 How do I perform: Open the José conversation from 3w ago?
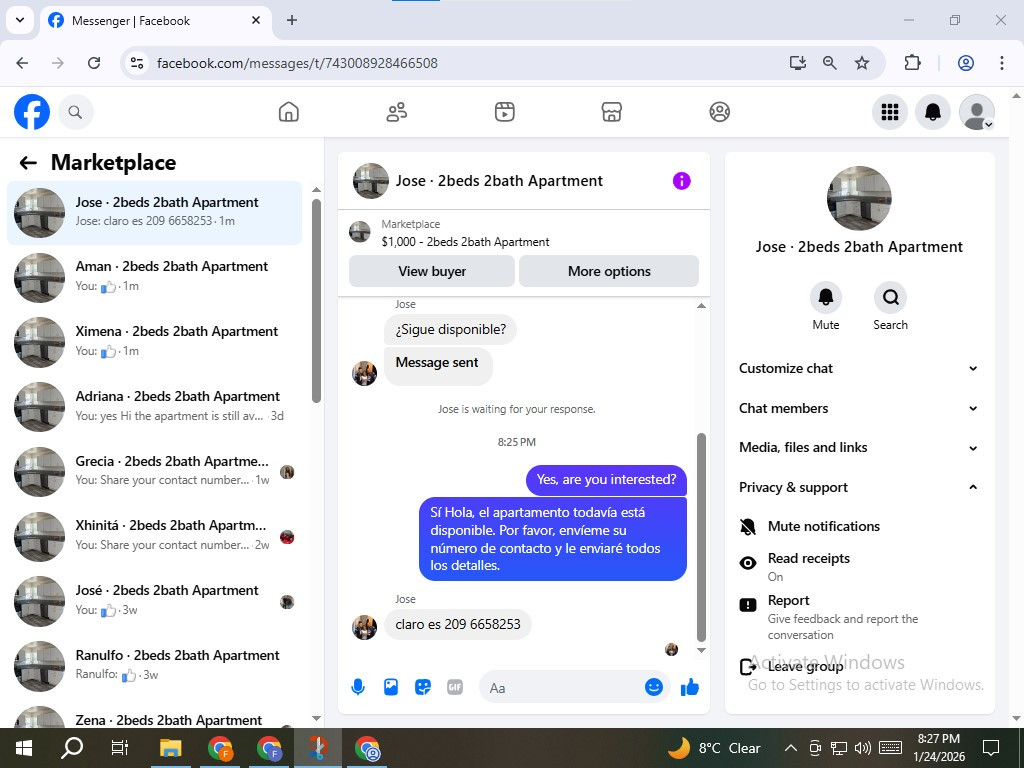pos(155,601)
